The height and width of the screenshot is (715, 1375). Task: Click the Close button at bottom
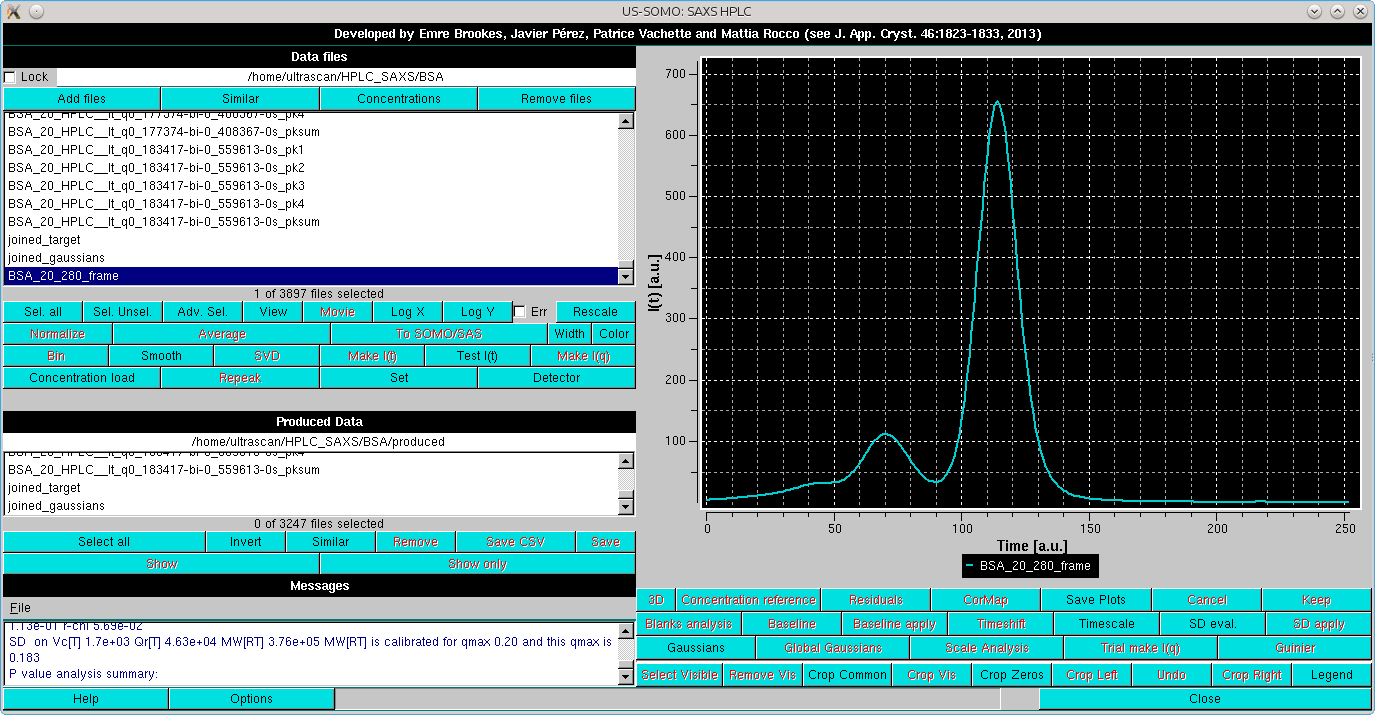click(1204, 699)
